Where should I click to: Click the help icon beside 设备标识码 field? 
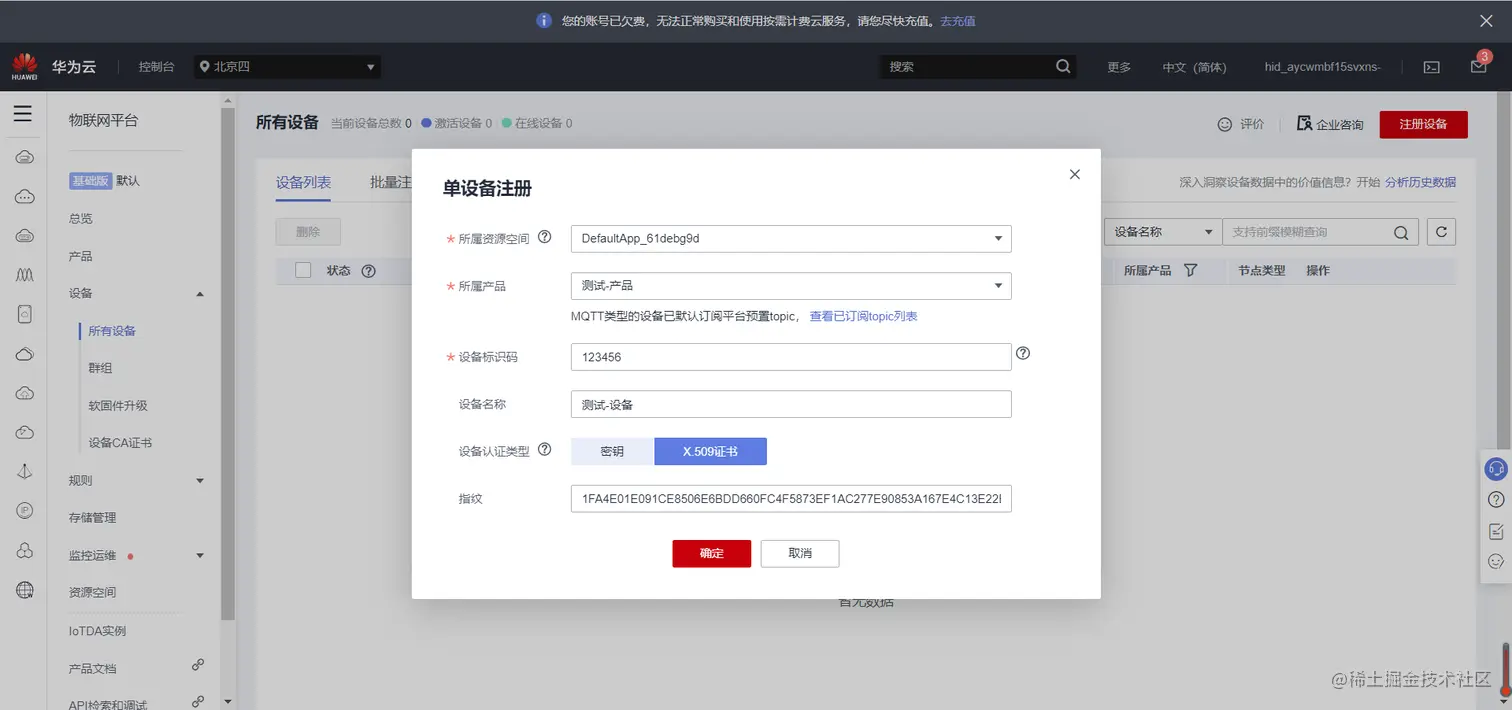click(1022, 353)
